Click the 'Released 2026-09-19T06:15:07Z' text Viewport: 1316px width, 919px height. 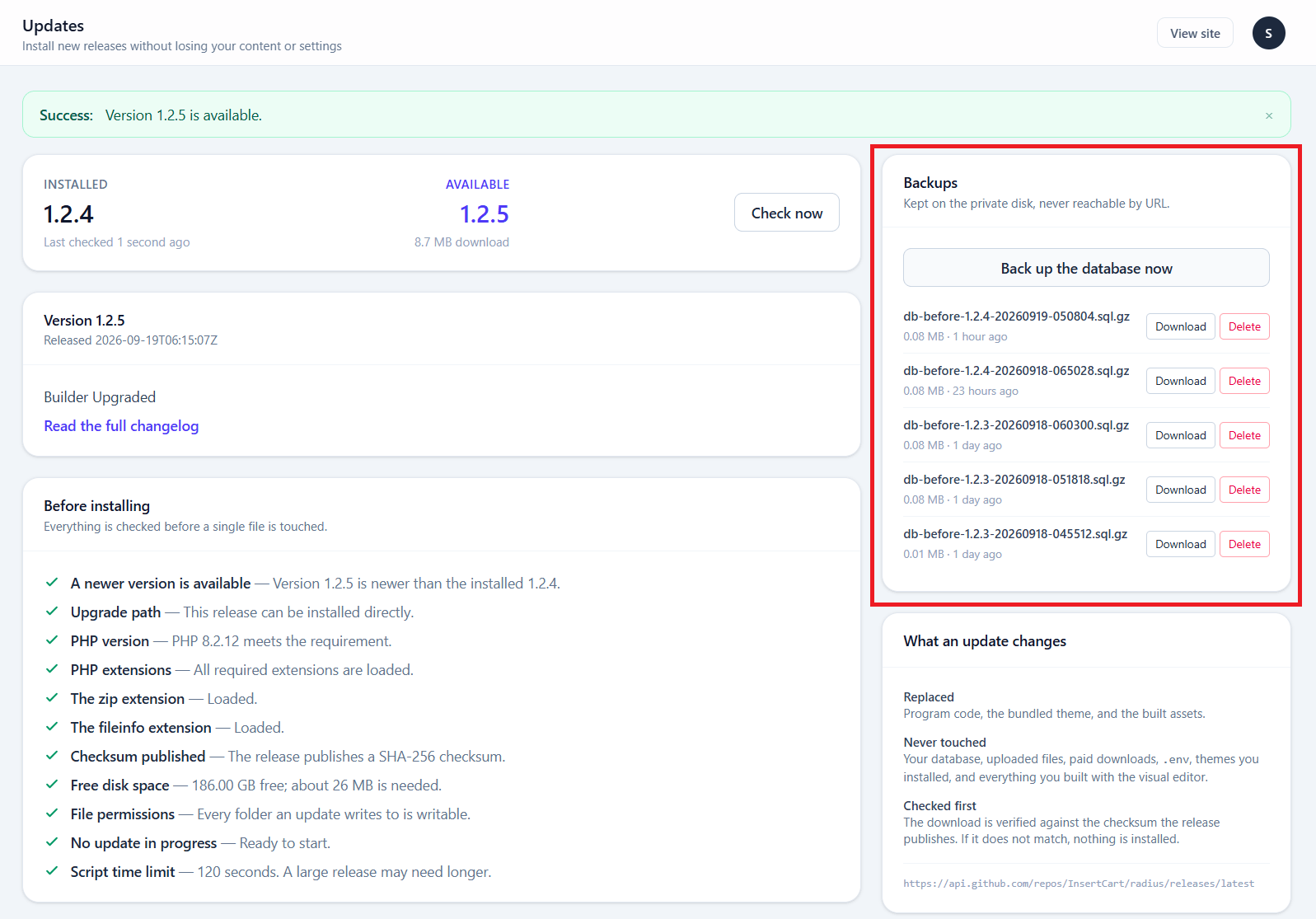[x=130, y=340]
